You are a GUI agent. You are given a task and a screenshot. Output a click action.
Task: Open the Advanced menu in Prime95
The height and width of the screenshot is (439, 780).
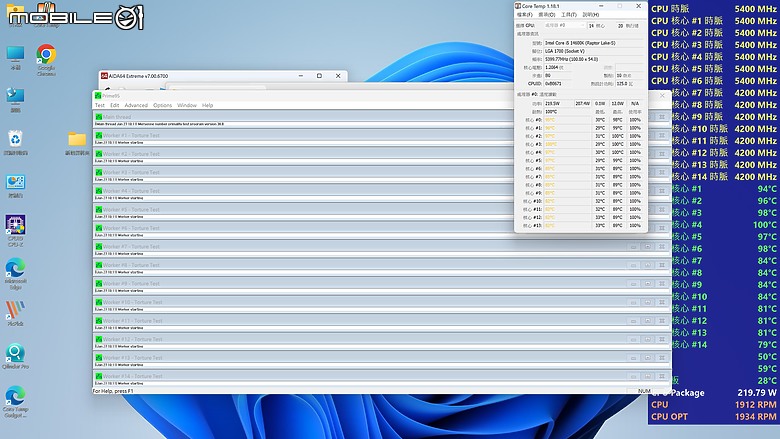(136, 105)
